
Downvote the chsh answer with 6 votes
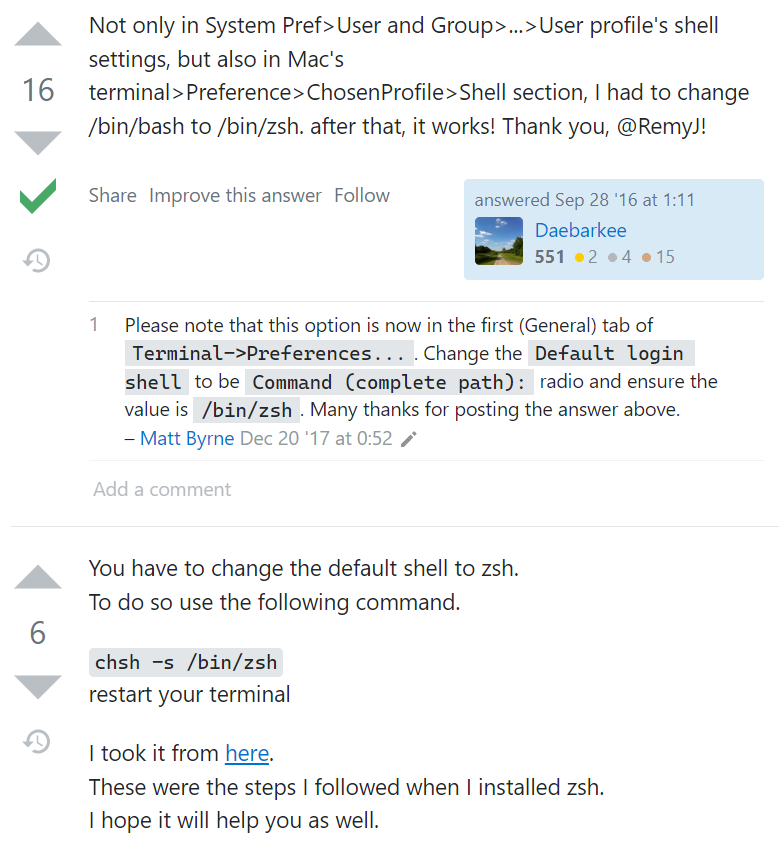click(38, 686)
